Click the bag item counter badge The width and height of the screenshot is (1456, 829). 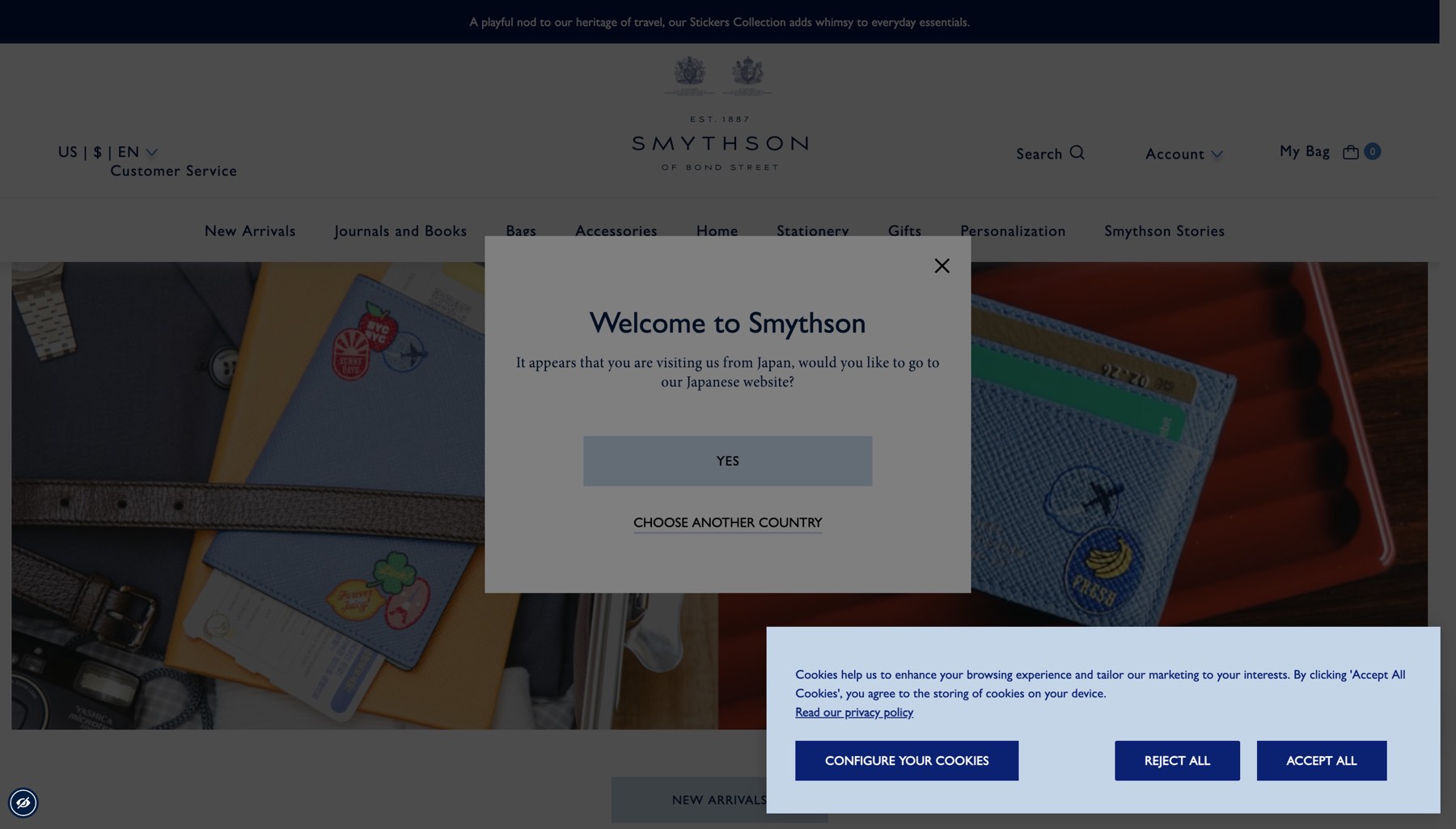[1373, 151]
